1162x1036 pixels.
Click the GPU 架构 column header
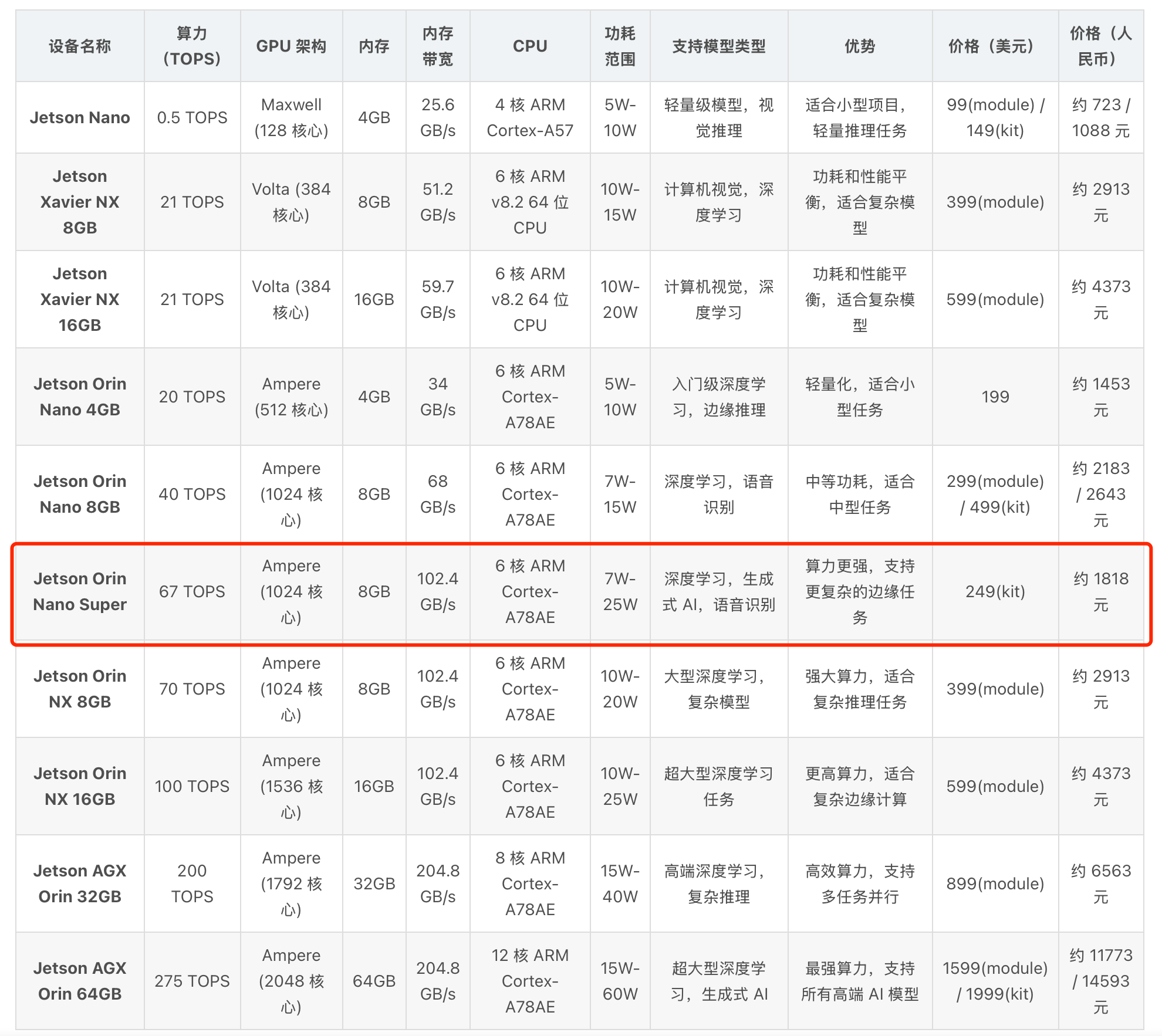tap(291, 46)
